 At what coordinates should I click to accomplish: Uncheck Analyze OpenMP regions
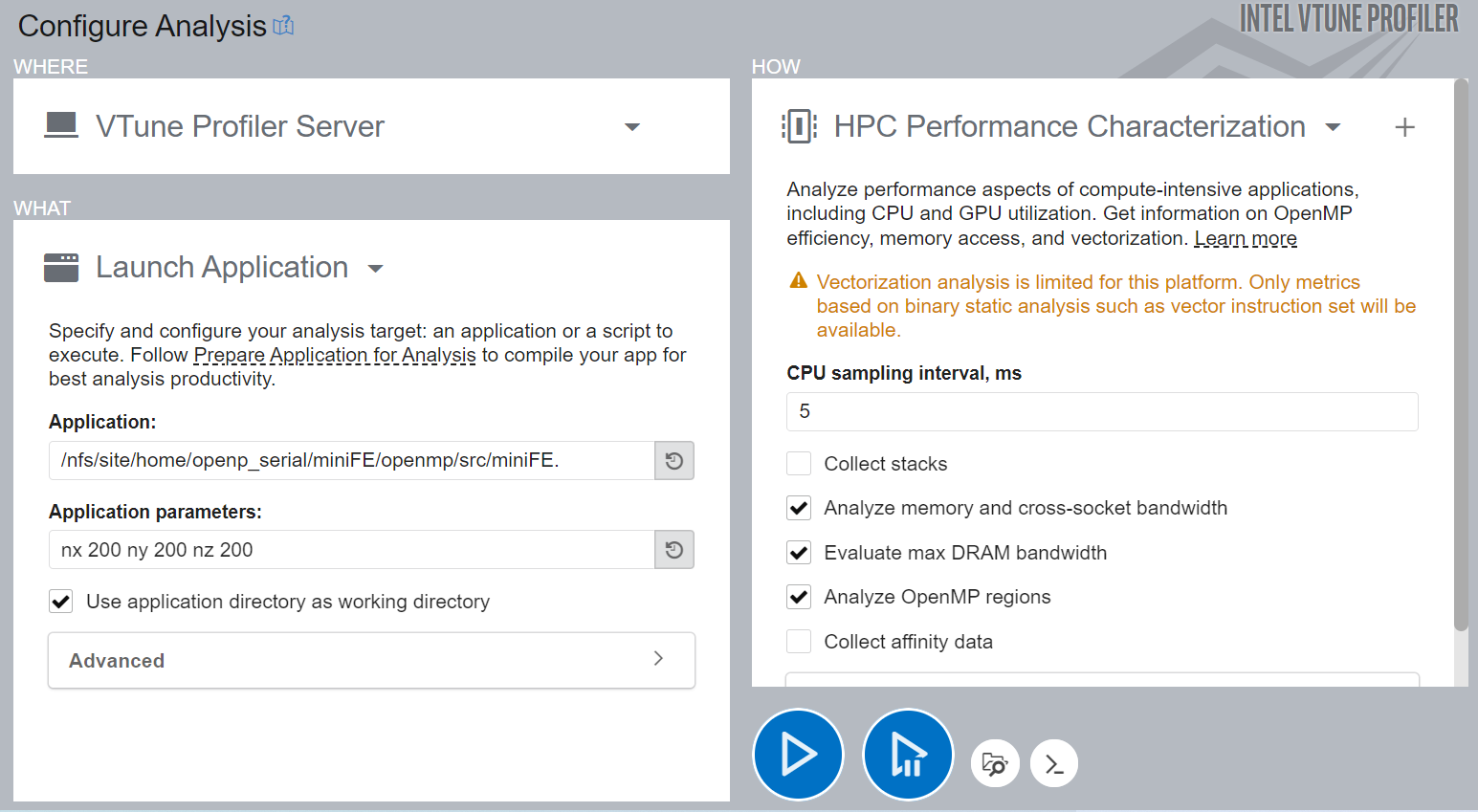(x=799, y=597)
